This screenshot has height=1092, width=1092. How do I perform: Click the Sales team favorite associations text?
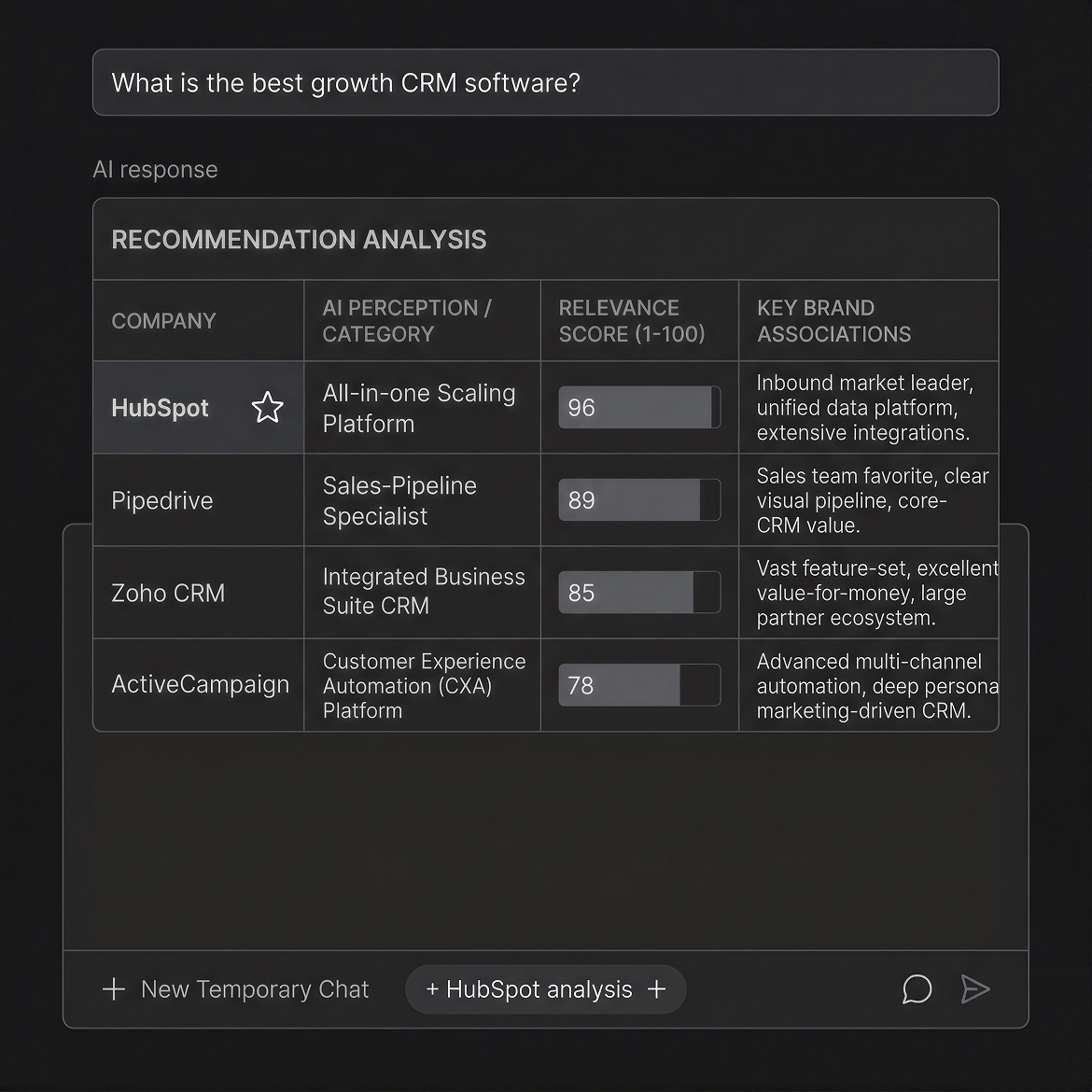coord(873,500)
